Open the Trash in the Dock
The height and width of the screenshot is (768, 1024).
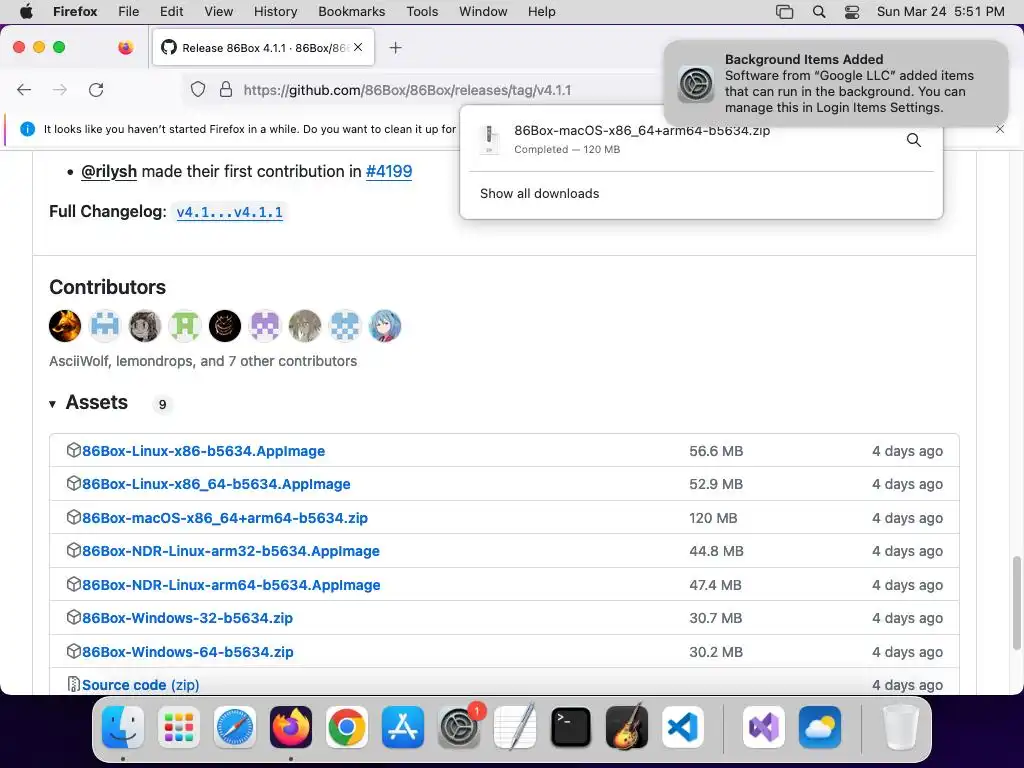point(900,727)
